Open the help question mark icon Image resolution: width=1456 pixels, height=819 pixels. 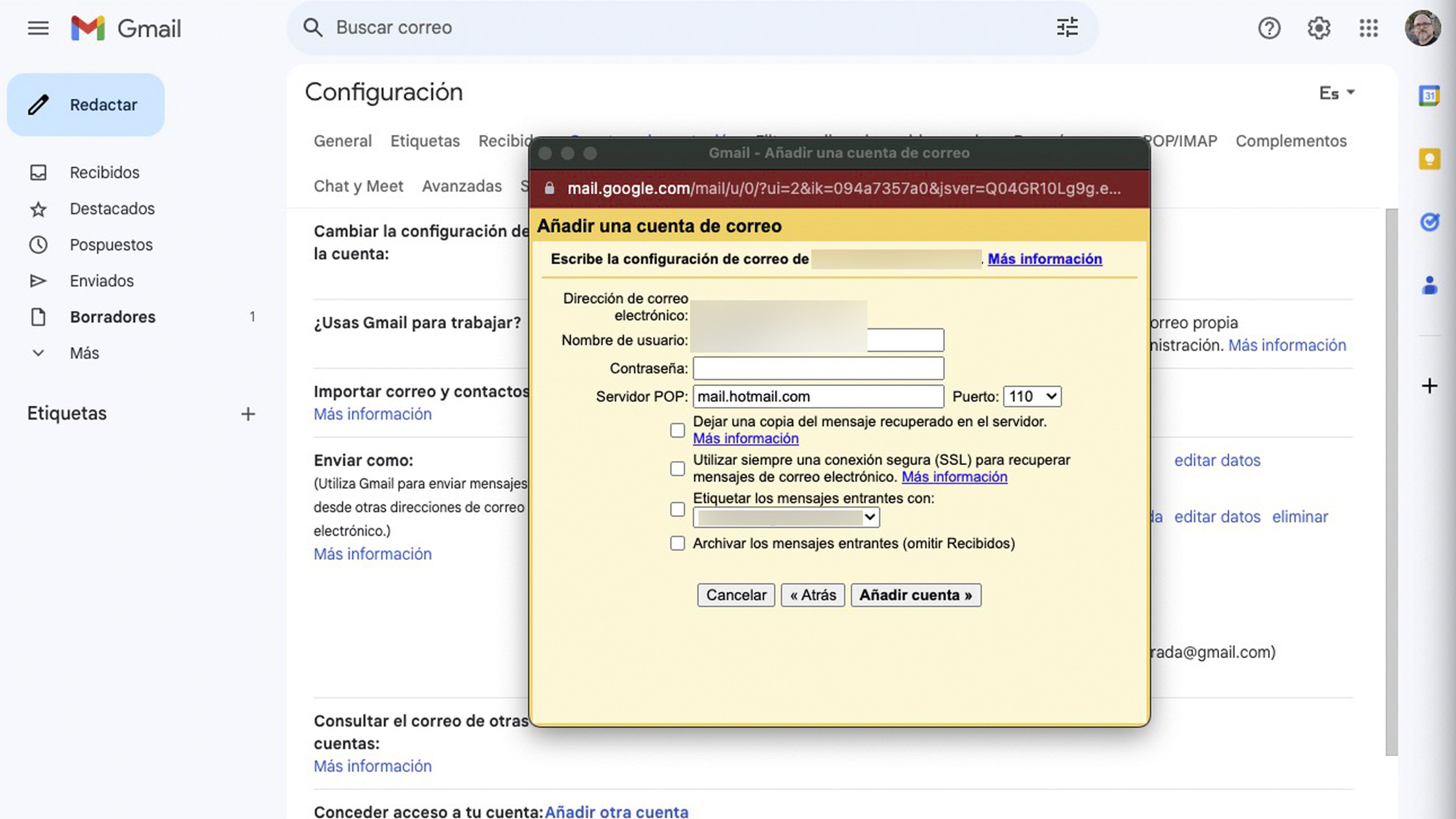point(1269,28)
